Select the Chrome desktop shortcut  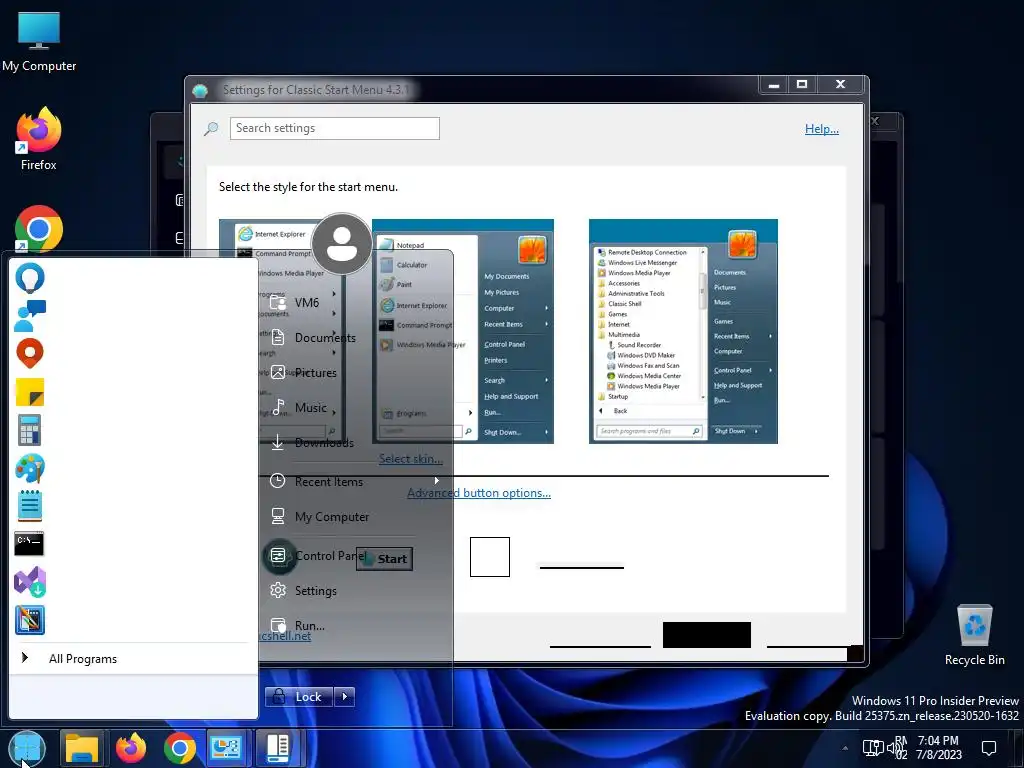[39, 229]
